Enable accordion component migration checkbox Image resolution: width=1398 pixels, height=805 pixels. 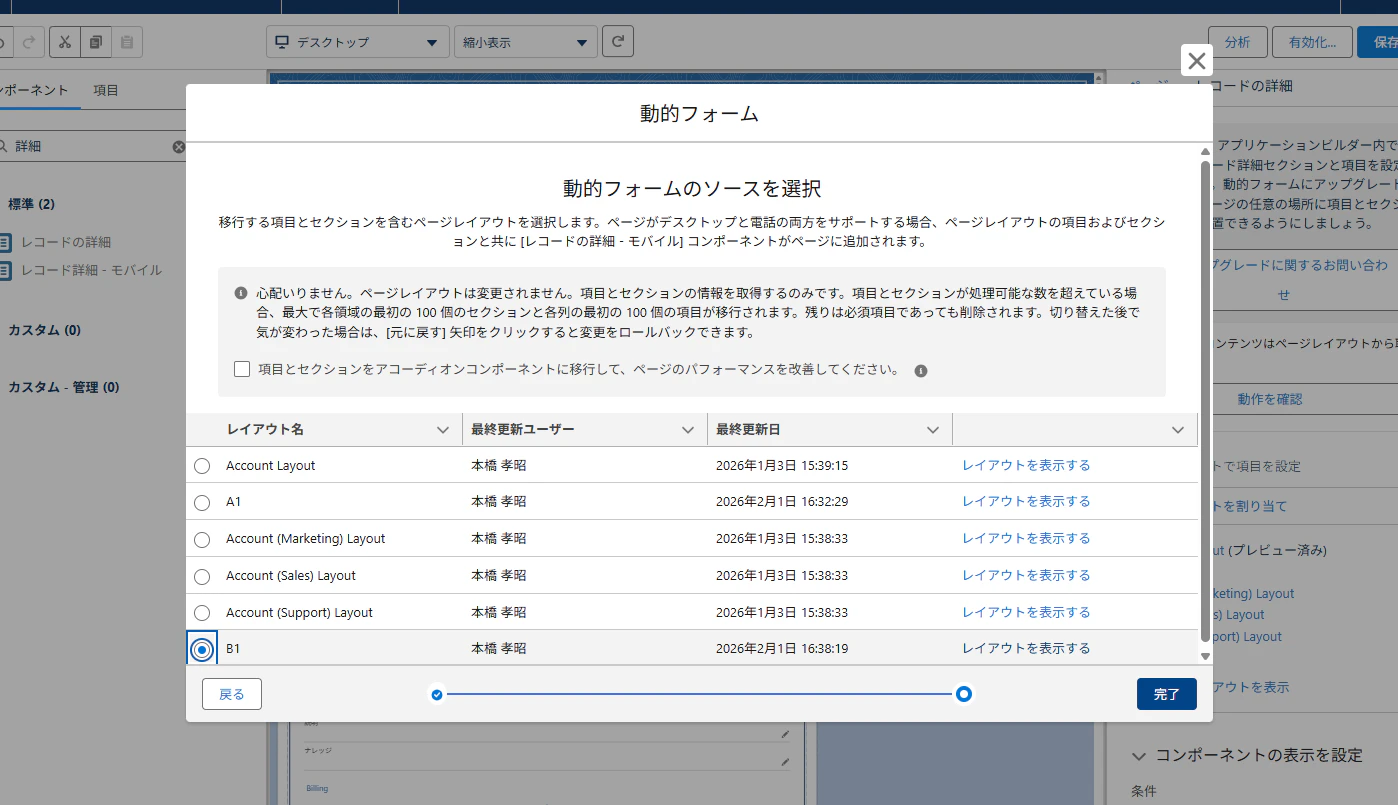(242, 369)
